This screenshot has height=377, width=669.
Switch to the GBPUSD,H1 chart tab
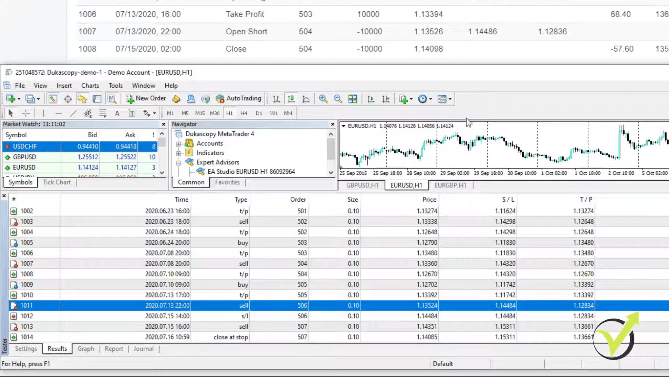pos(362,186)
